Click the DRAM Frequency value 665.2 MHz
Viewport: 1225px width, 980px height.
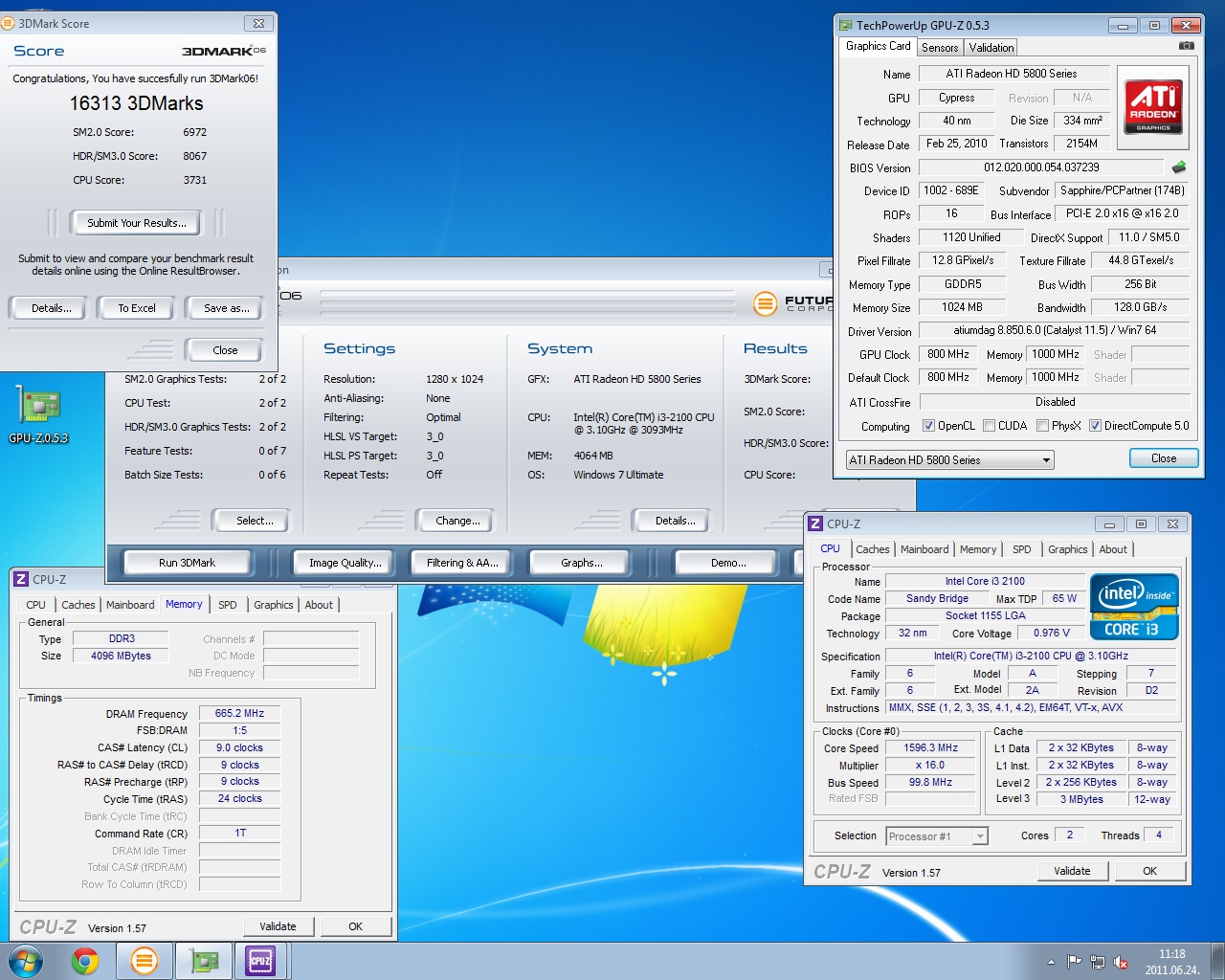(239, 714)
